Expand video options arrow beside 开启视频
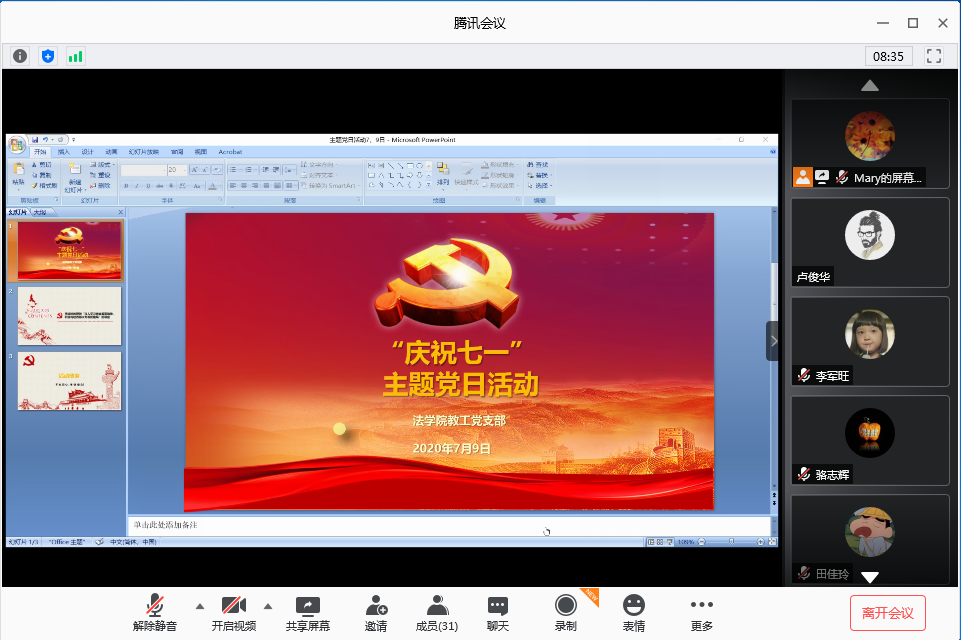The width and height of the screenshot is (961, 640). point(268,606)
